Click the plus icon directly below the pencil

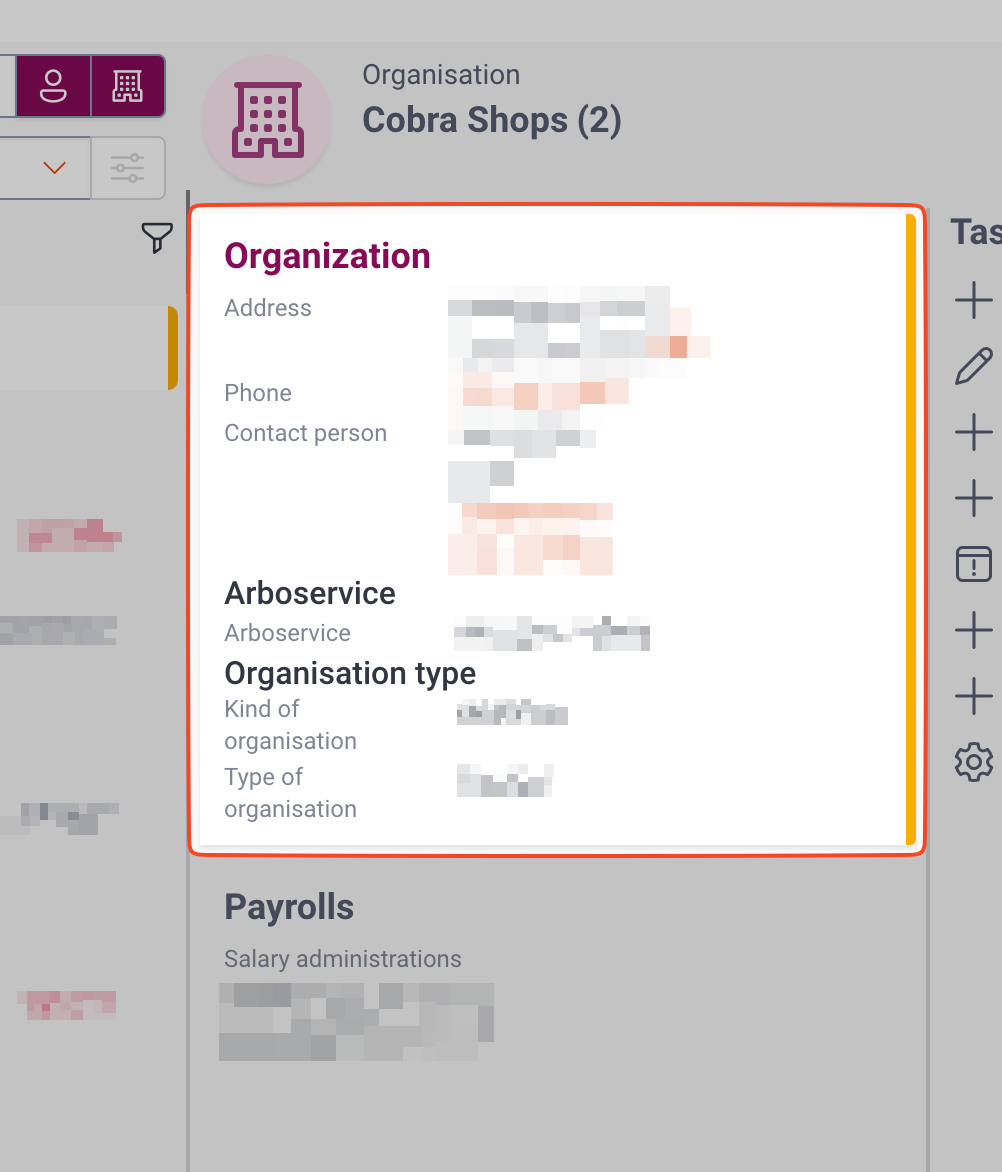tap(974, 432)
